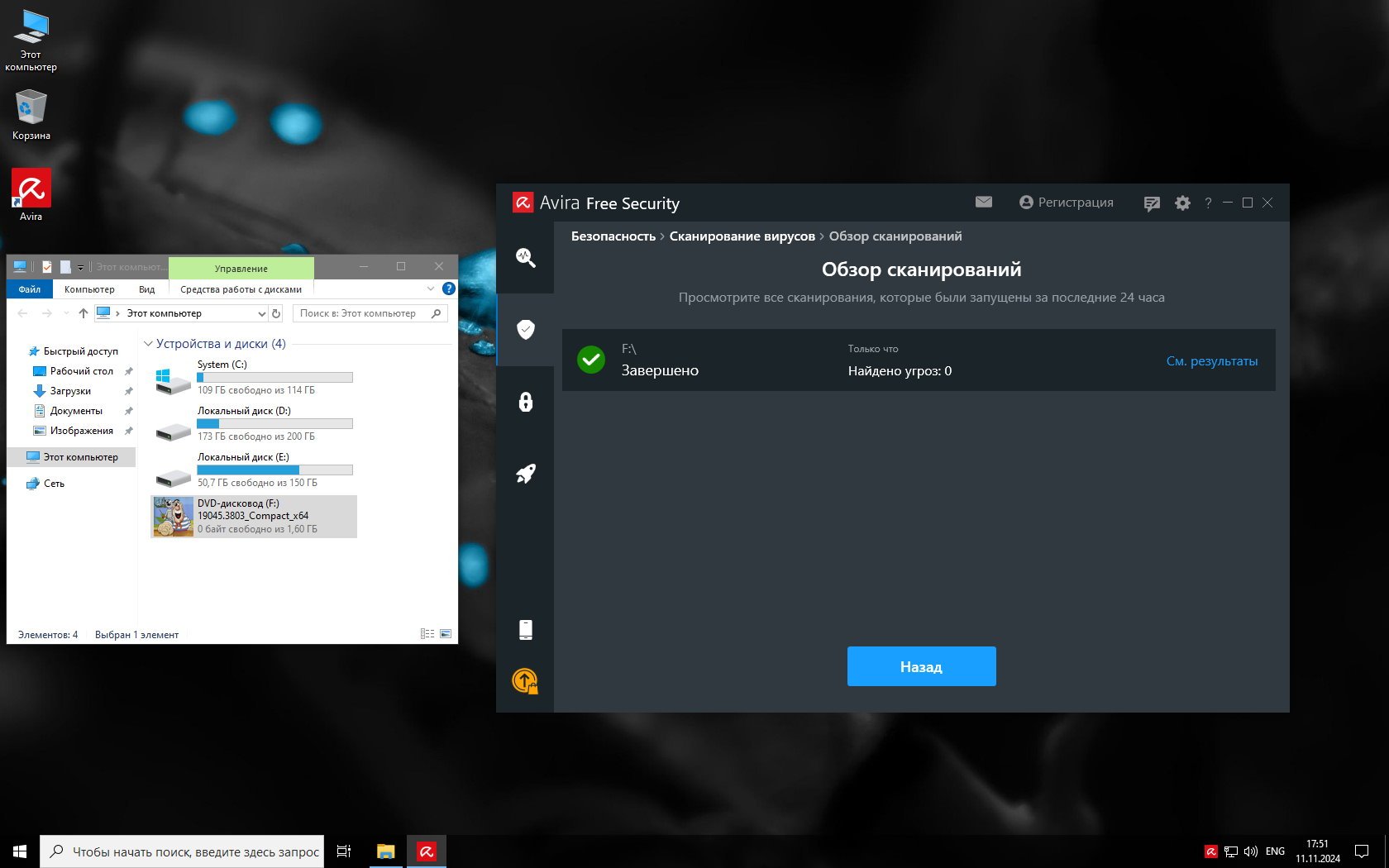Open the См. результаты link

[x=1211, y=361]
